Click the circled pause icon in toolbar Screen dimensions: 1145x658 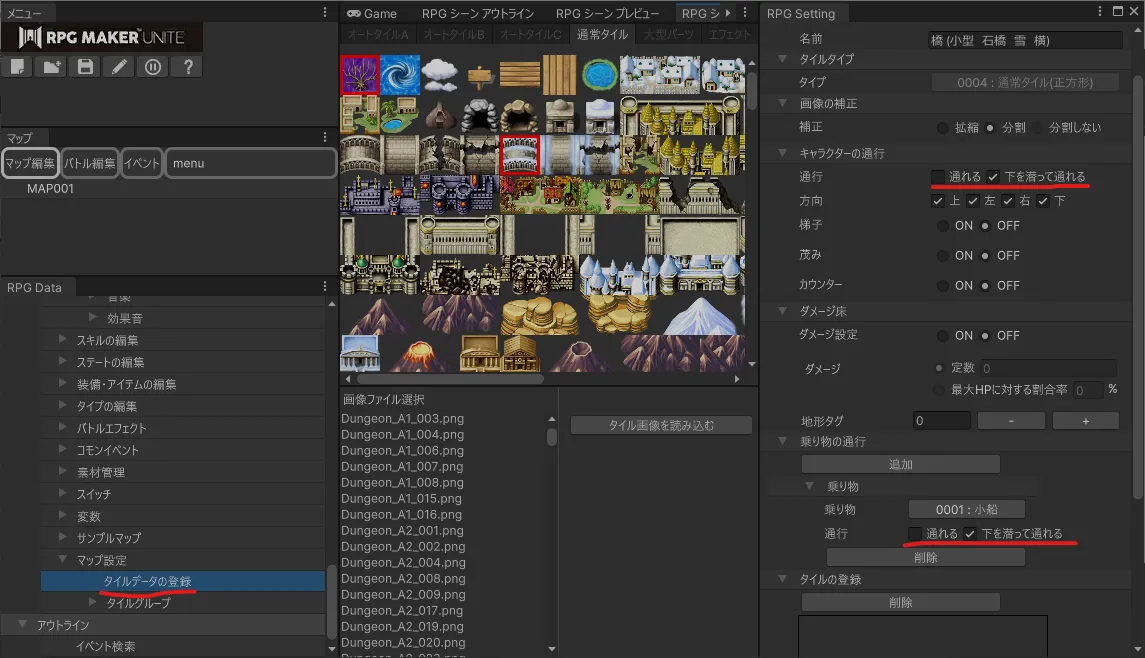[152, 67]
